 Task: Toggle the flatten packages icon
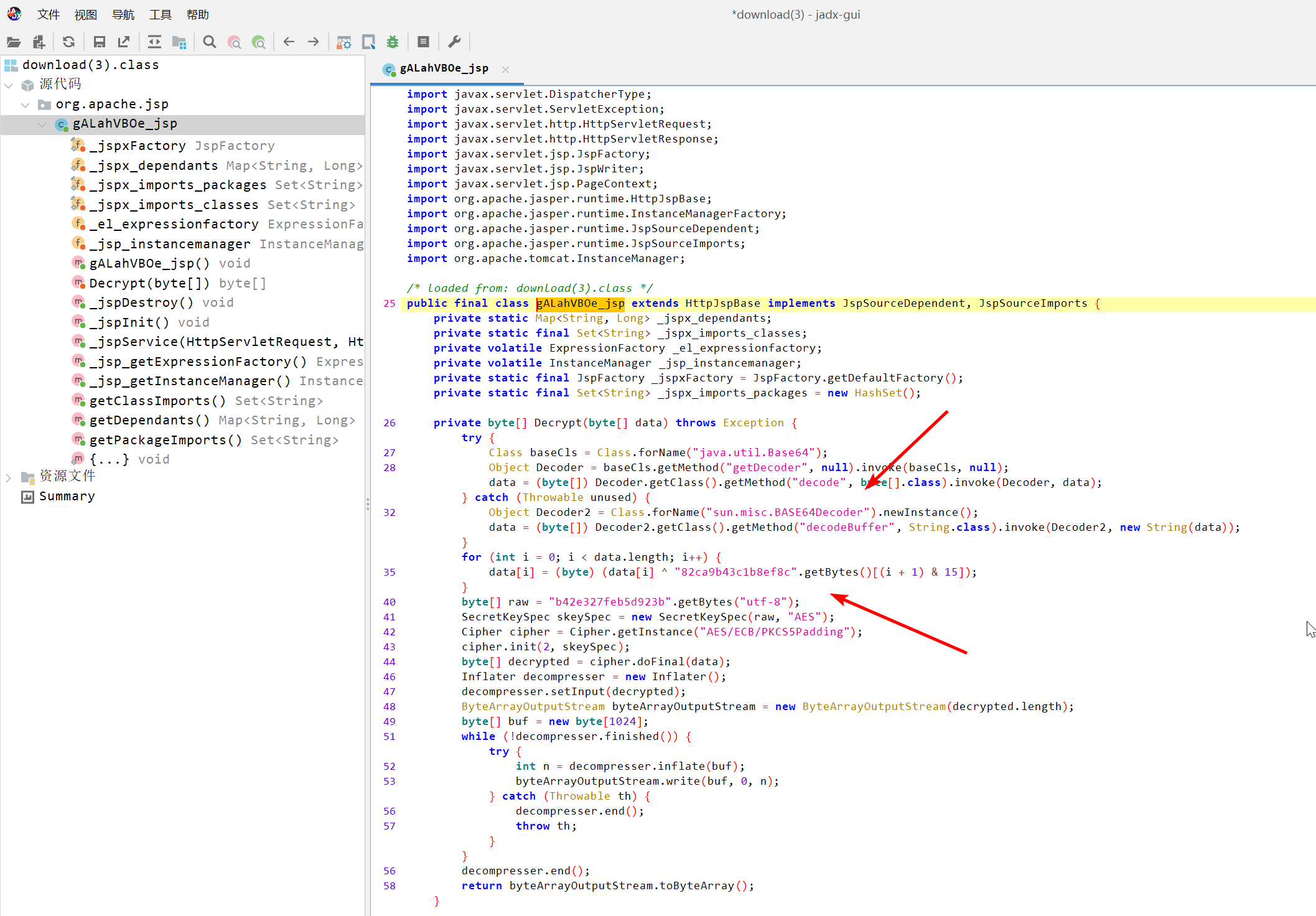point(179,42)
